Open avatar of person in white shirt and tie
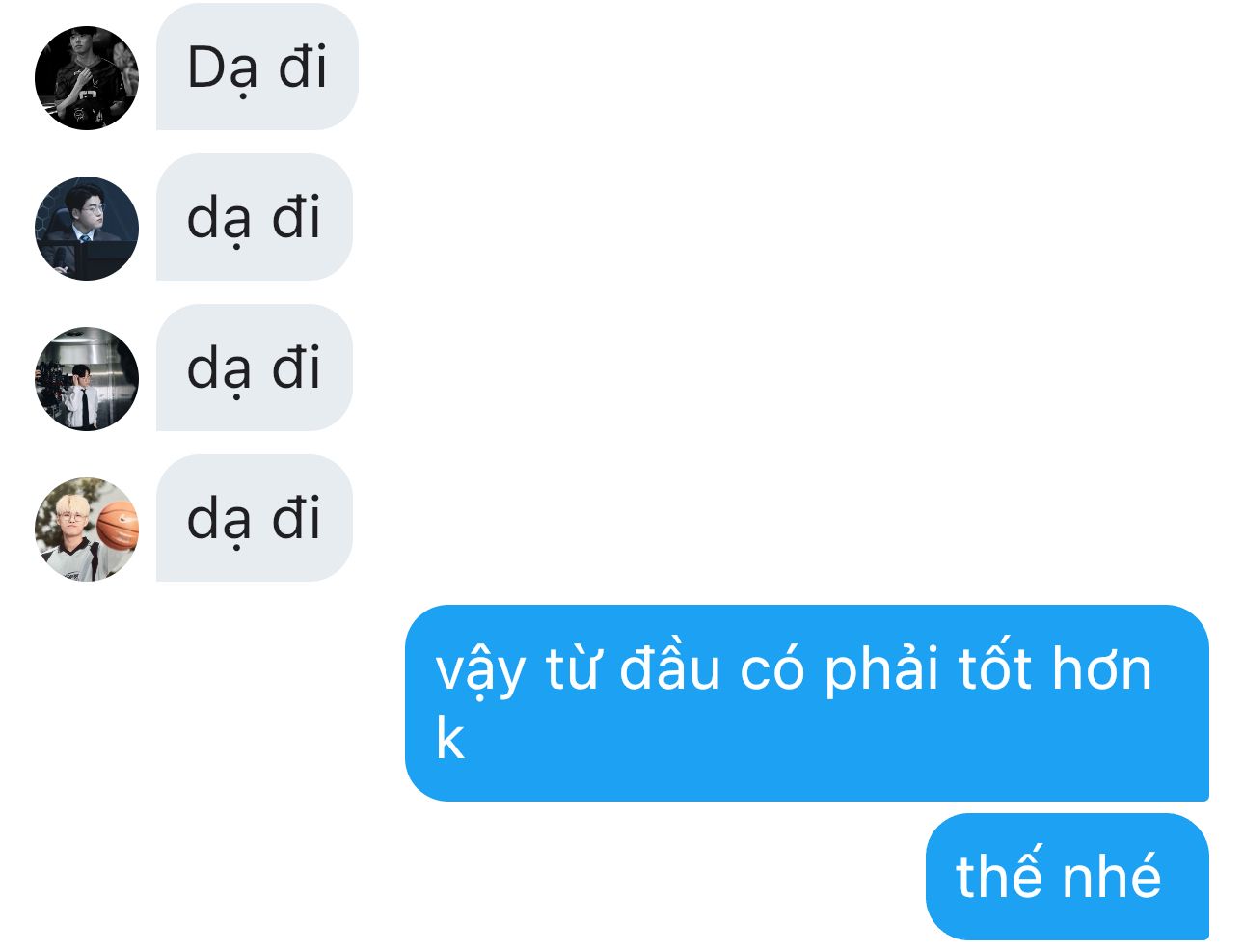Screen dimensions: 1244x952 (x=87, y=379)
